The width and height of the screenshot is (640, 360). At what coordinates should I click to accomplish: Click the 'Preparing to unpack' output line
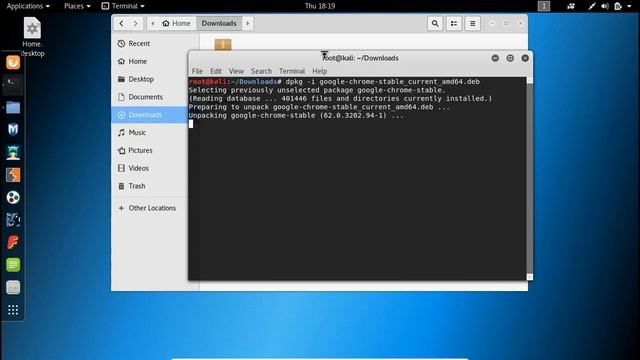pyautogui.click(x=319, y=107)
